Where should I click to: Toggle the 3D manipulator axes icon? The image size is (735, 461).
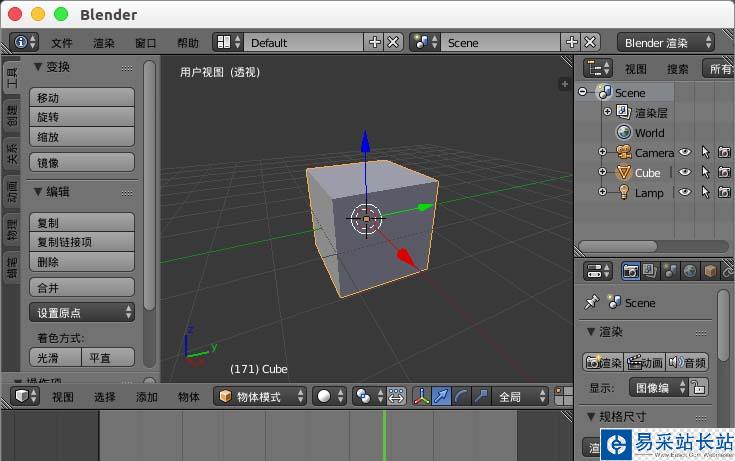coord(421,396)
